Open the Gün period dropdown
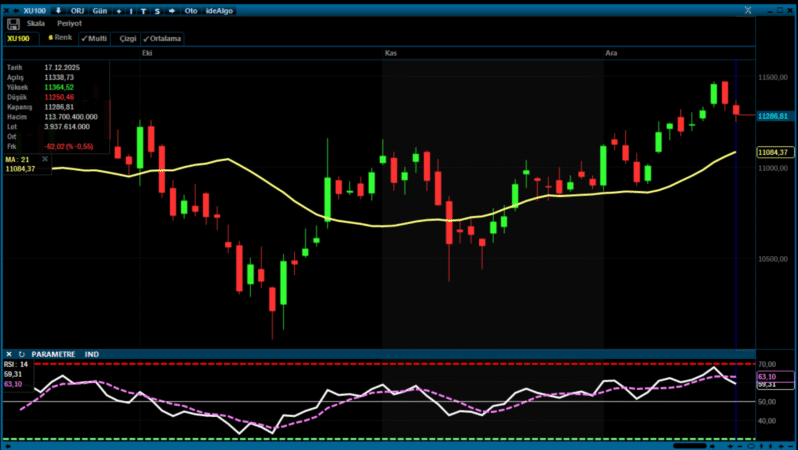 click(100, 10)
